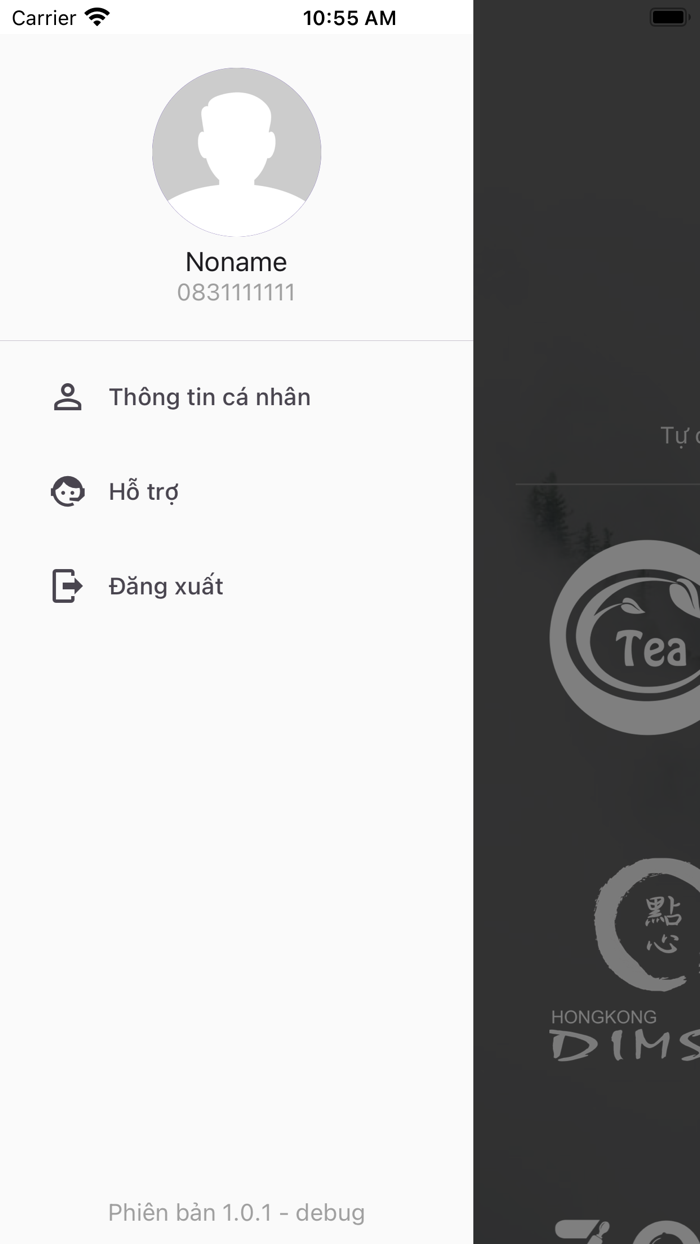
Task: Tap the dimmed 'Tự' text behind drawer
Action: click(x=679, y=436)
